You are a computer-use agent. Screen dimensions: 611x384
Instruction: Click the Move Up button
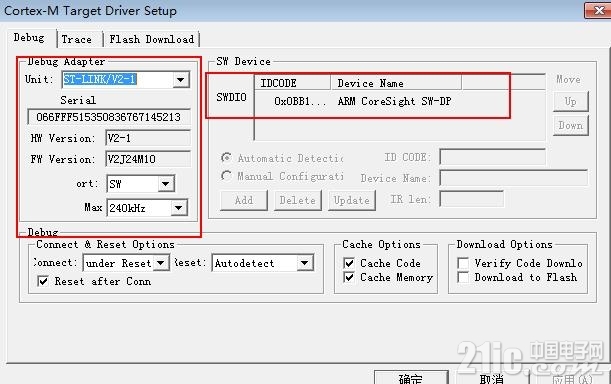click(570, 101)
